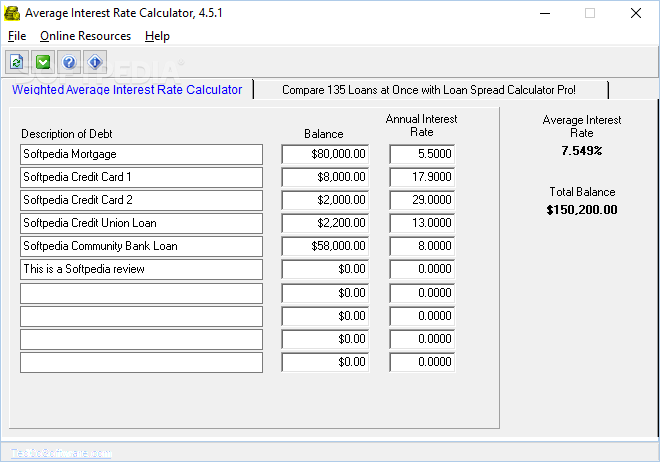
Task: Click the 'Balance' column header
Action: click(x=324, y=134)
